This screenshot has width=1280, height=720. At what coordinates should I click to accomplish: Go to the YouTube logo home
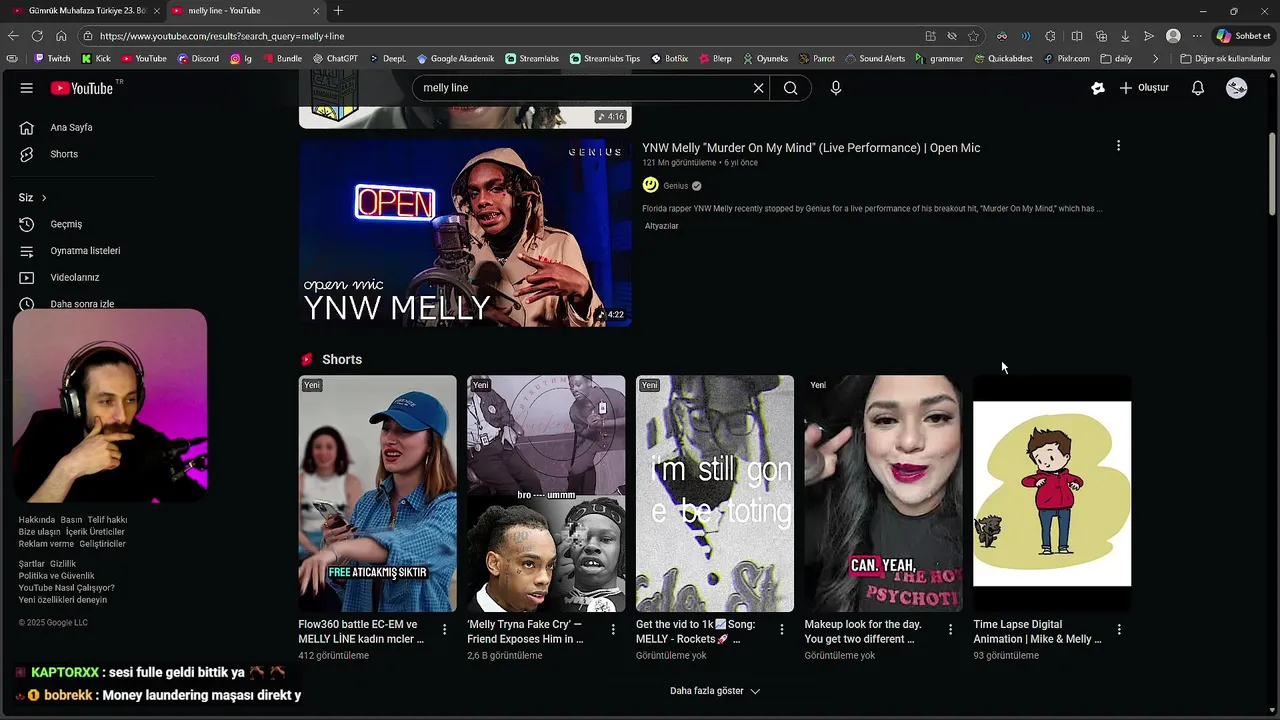click(83, 88)
